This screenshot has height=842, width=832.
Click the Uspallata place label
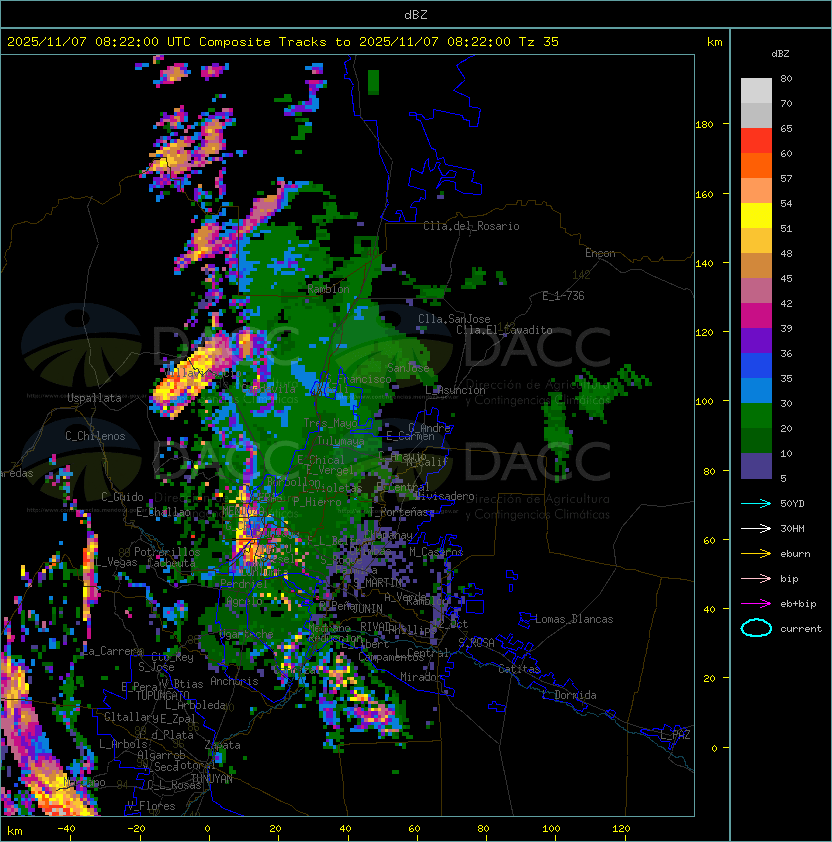click(x=94, y=398)
